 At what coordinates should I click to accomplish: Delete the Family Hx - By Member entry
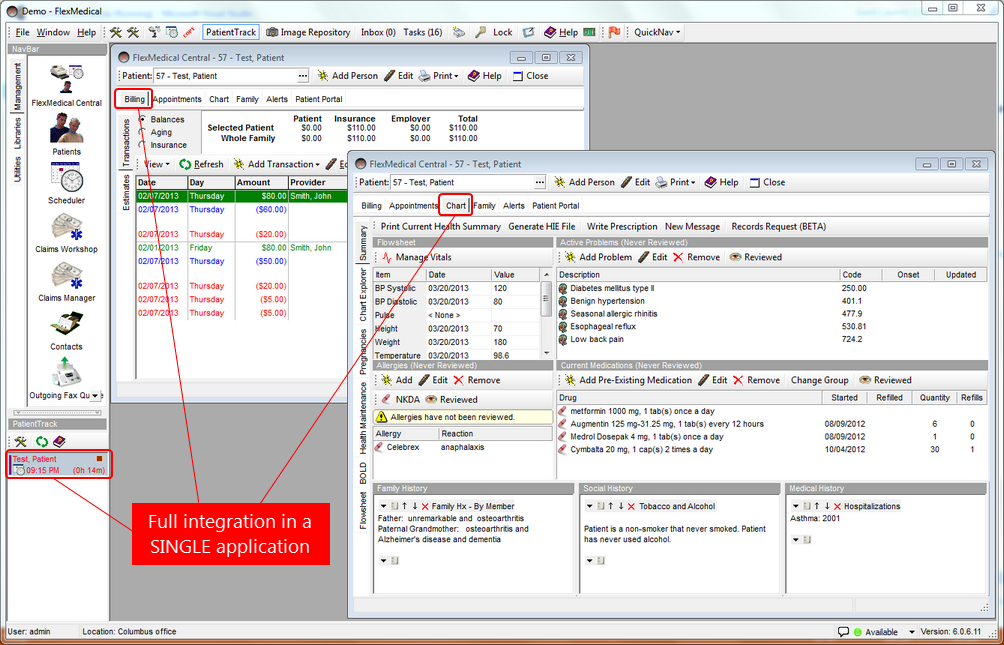click(425, 507)
